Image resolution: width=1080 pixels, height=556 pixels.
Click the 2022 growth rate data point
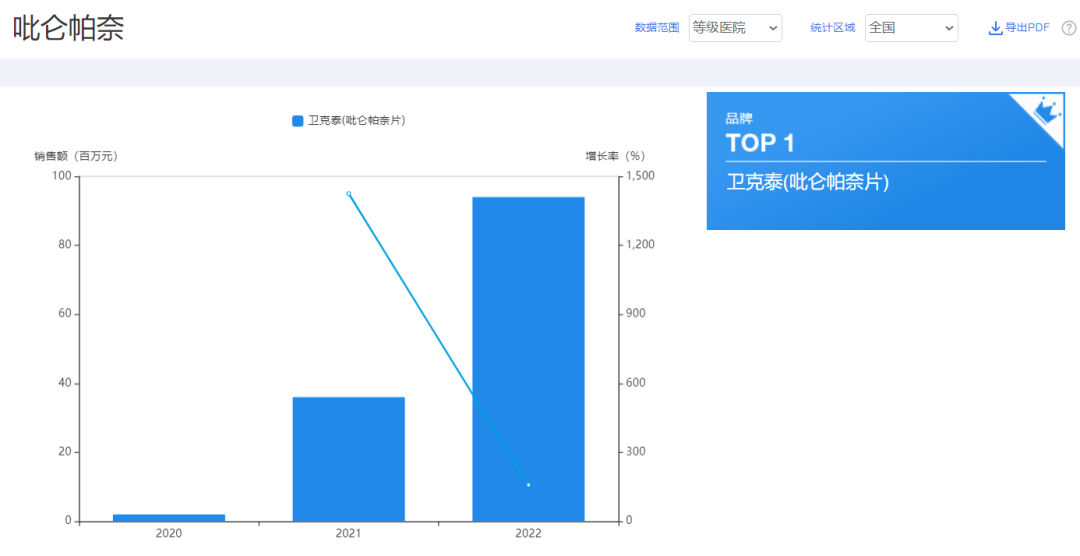(528, 485)
